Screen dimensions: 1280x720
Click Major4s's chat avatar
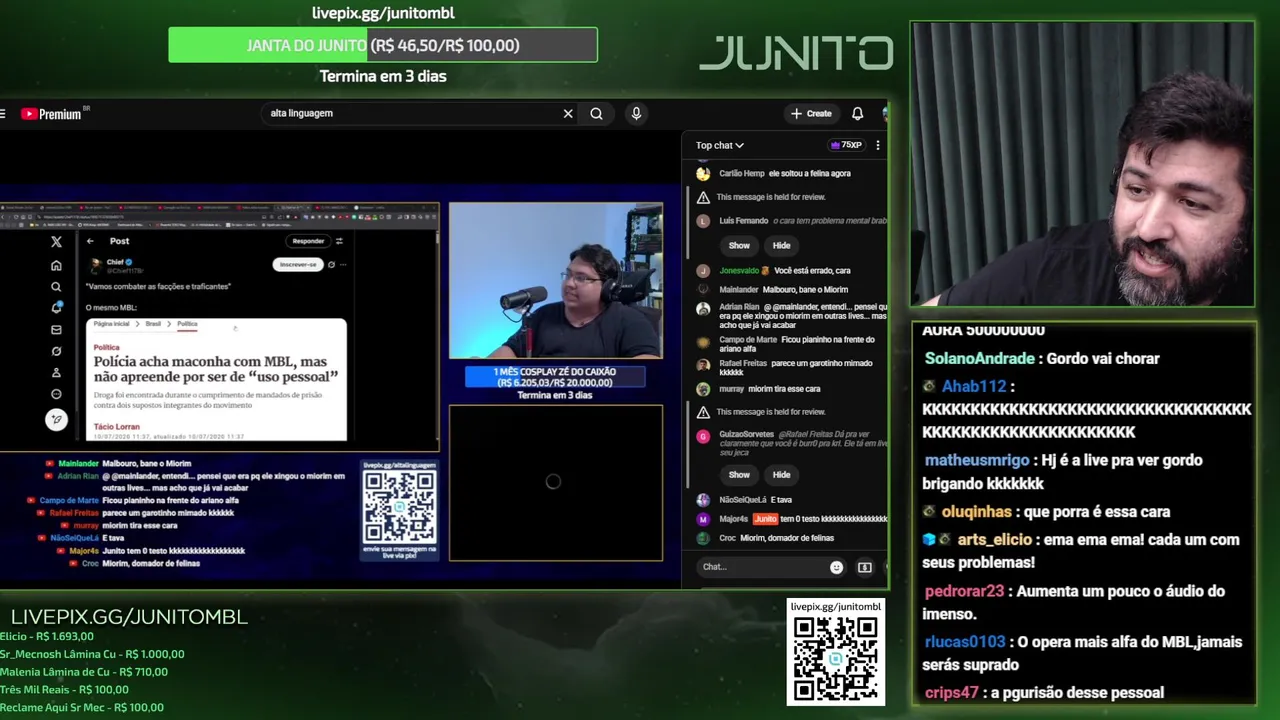click(703, 519)
